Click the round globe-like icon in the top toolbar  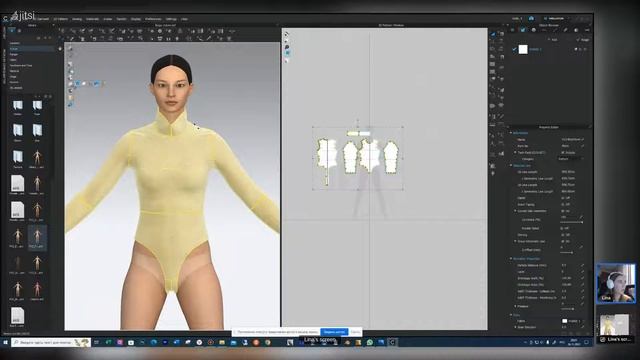point(160,31)
